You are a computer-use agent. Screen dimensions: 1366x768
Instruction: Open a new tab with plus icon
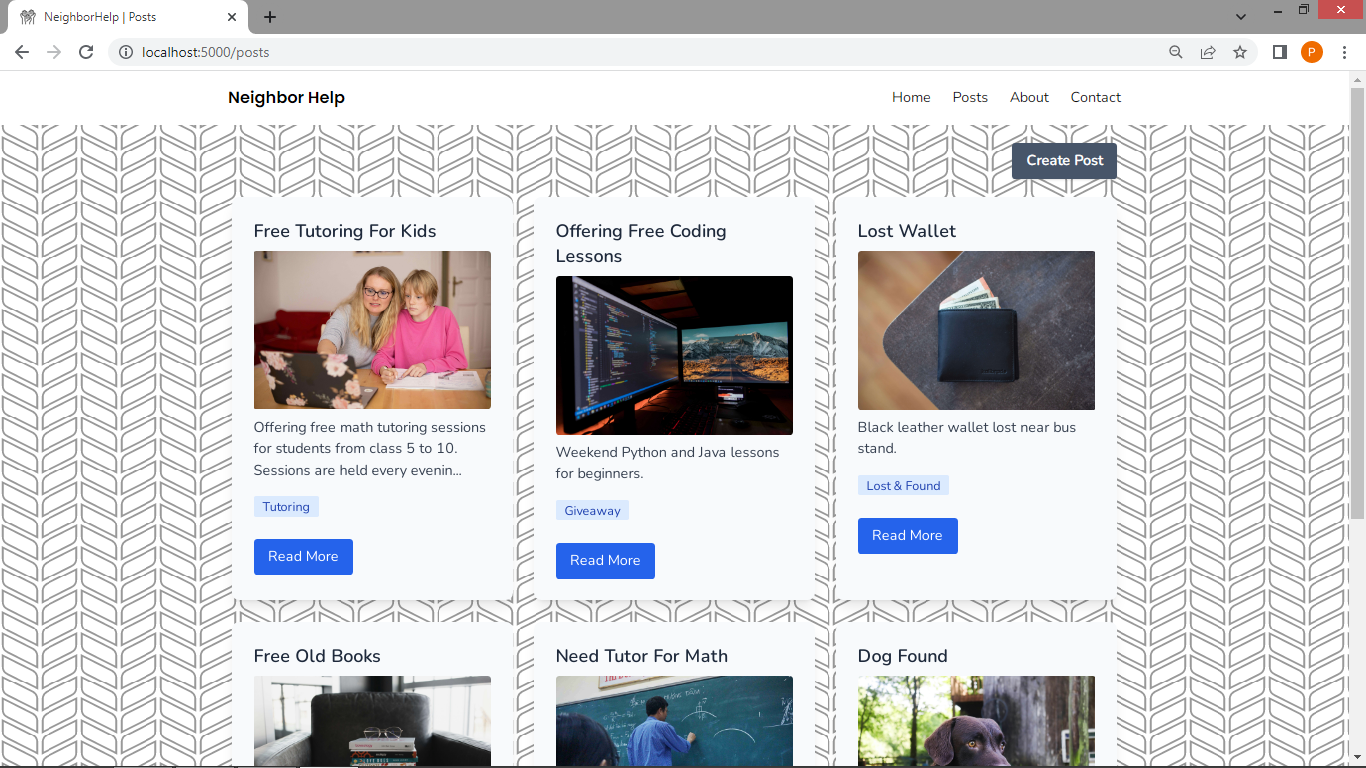(x=270, y=17)
